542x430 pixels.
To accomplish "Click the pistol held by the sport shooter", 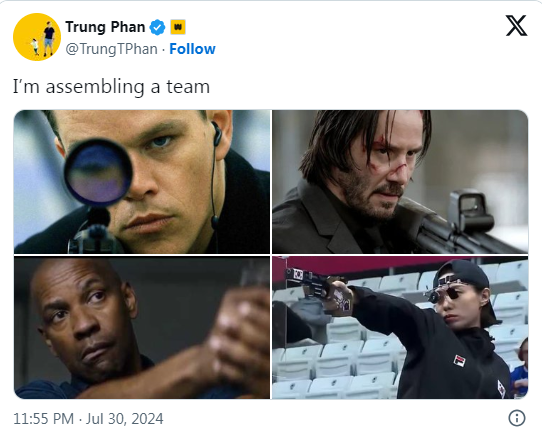I will point(316,284).
